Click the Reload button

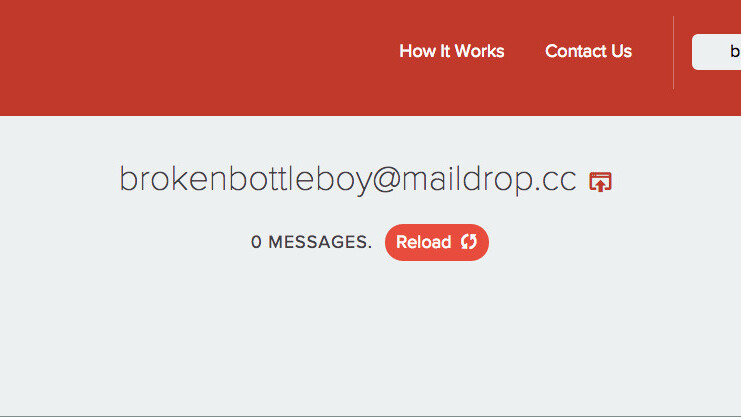437,242
